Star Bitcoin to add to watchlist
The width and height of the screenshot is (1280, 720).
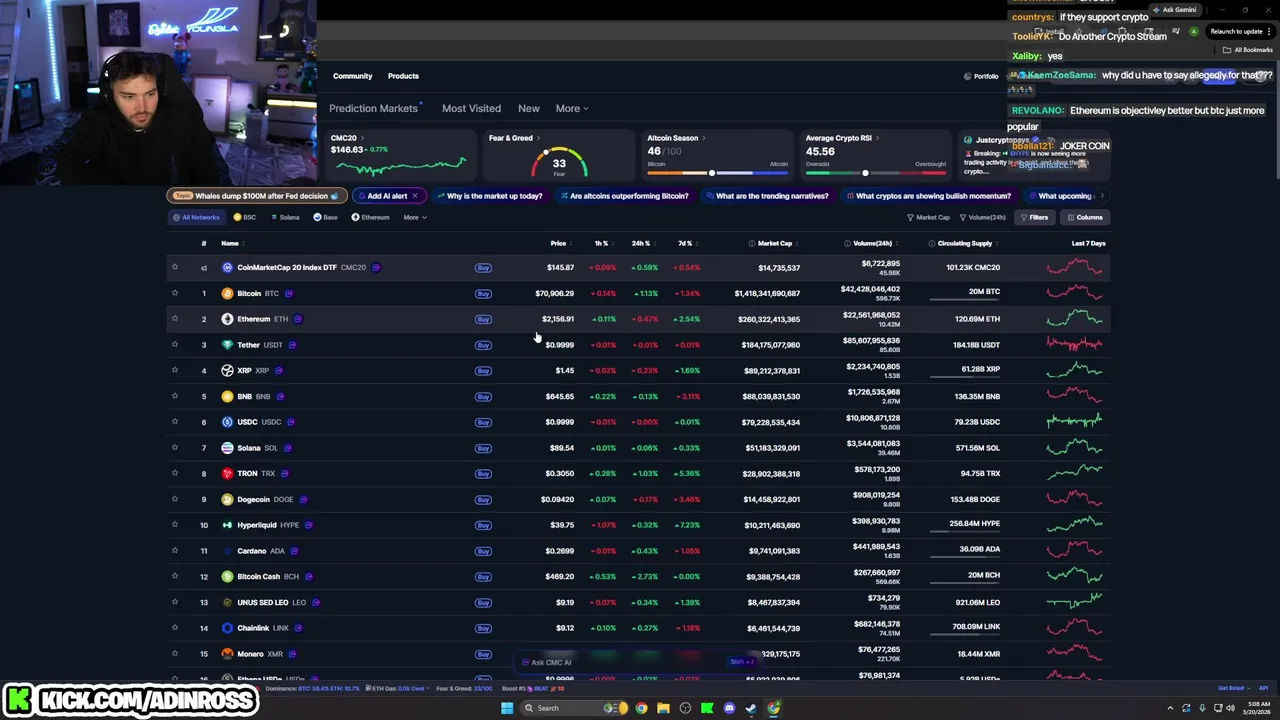(x=175, y=293)
